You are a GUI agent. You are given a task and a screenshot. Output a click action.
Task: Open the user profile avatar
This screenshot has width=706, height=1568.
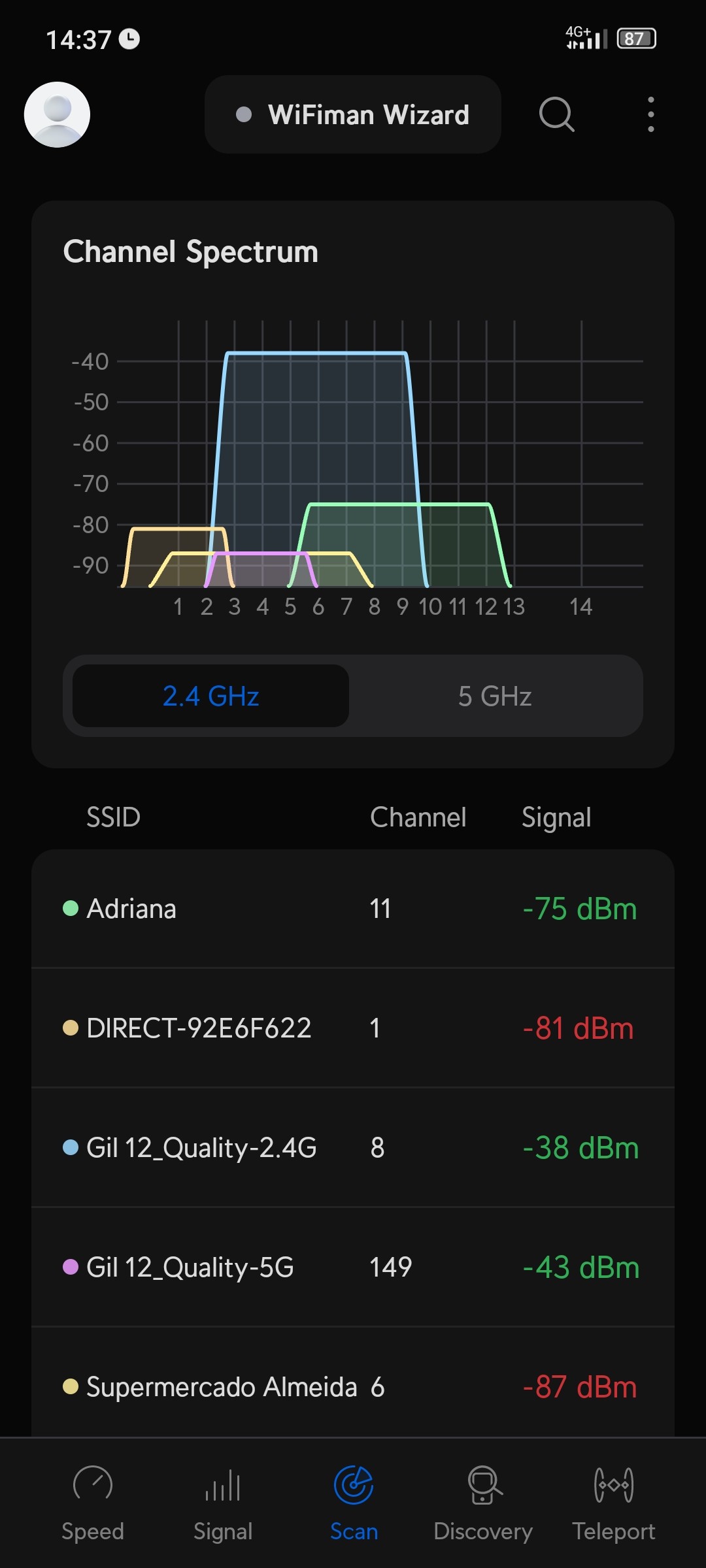point(57,114)
